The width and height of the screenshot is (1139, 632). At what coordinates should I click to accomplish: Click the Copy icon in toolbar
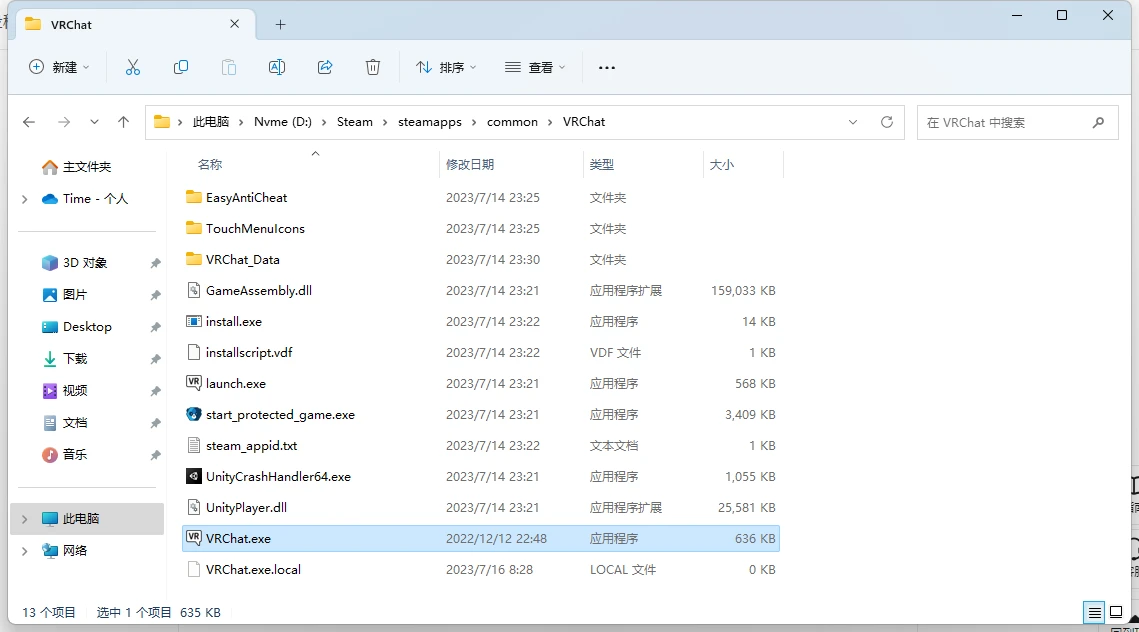(181, 68)
